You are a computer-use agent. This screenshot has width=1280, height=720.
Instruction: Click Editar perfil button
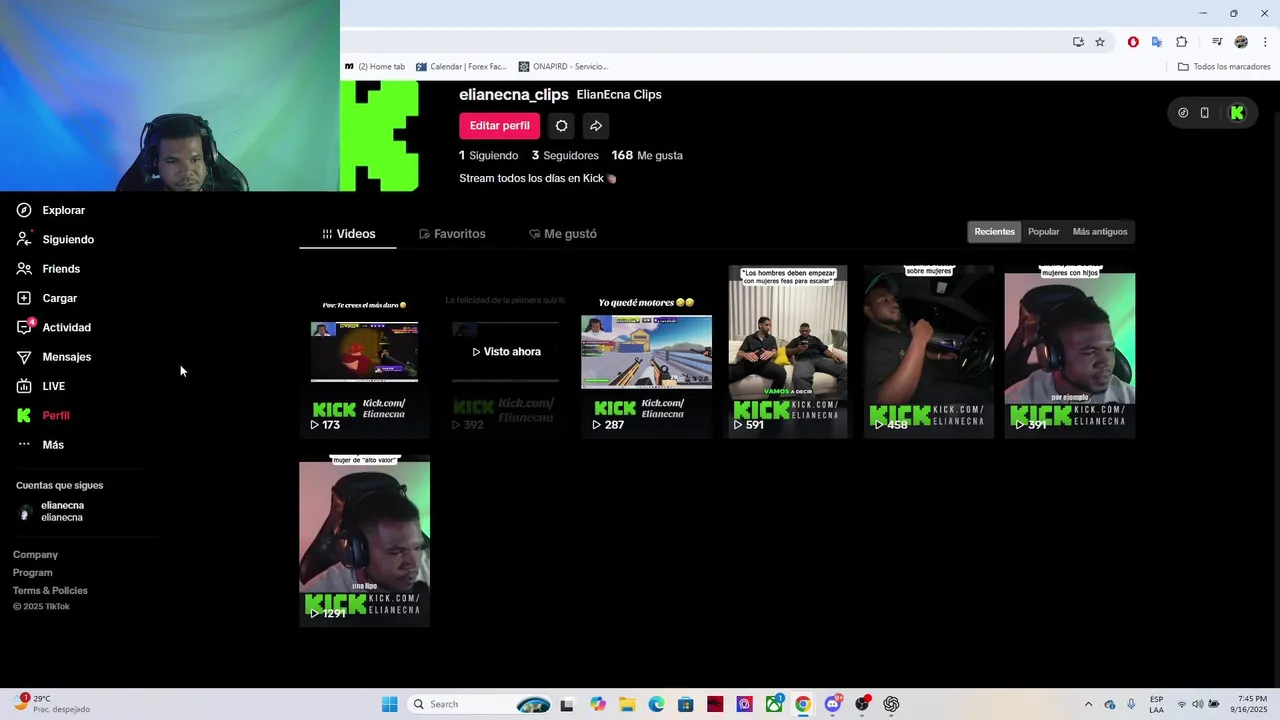pos(499,126)
